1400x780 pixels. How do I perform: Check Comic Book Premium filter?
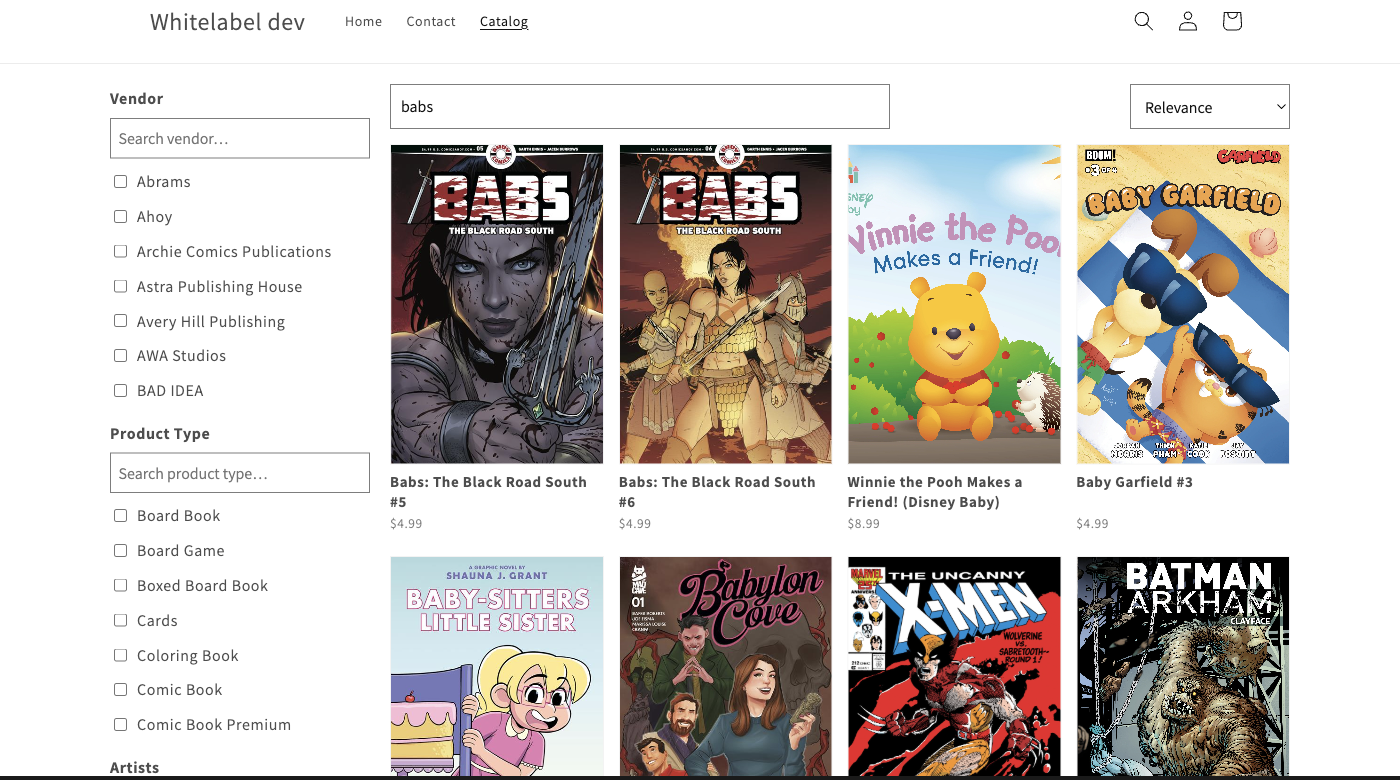pos(120,725)
